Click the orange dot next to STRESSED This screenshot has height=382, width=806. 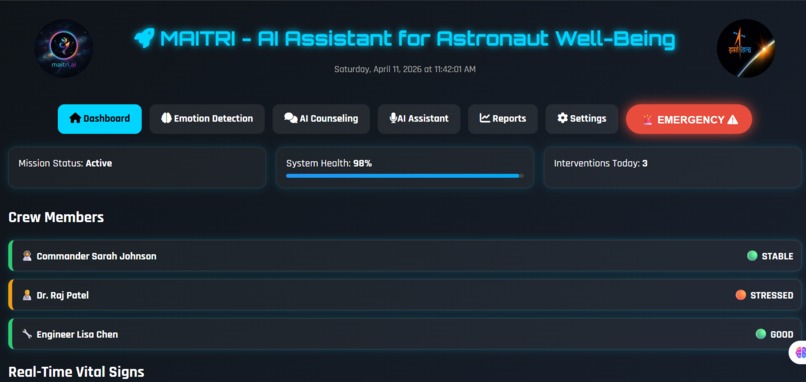[741, 295]
